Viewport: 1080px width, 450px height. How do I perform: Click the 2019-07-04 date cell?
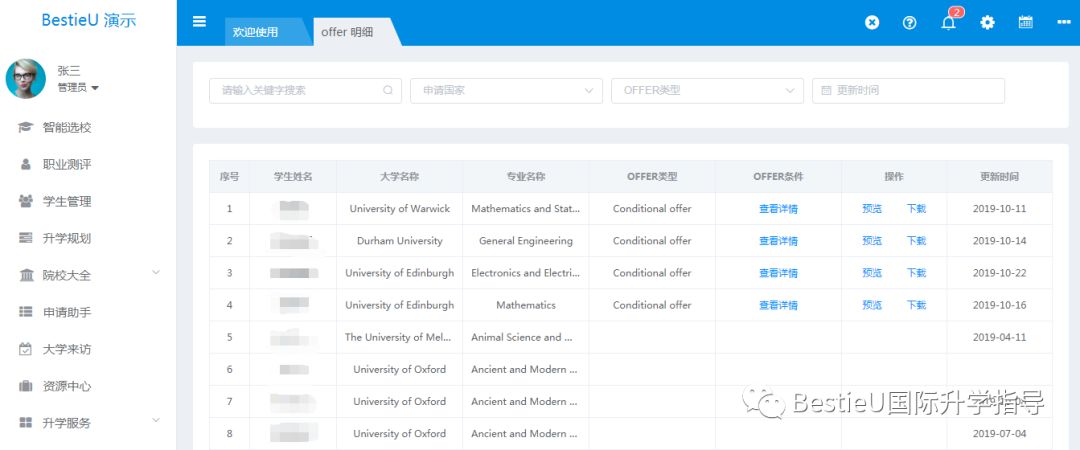[1000, 433]
